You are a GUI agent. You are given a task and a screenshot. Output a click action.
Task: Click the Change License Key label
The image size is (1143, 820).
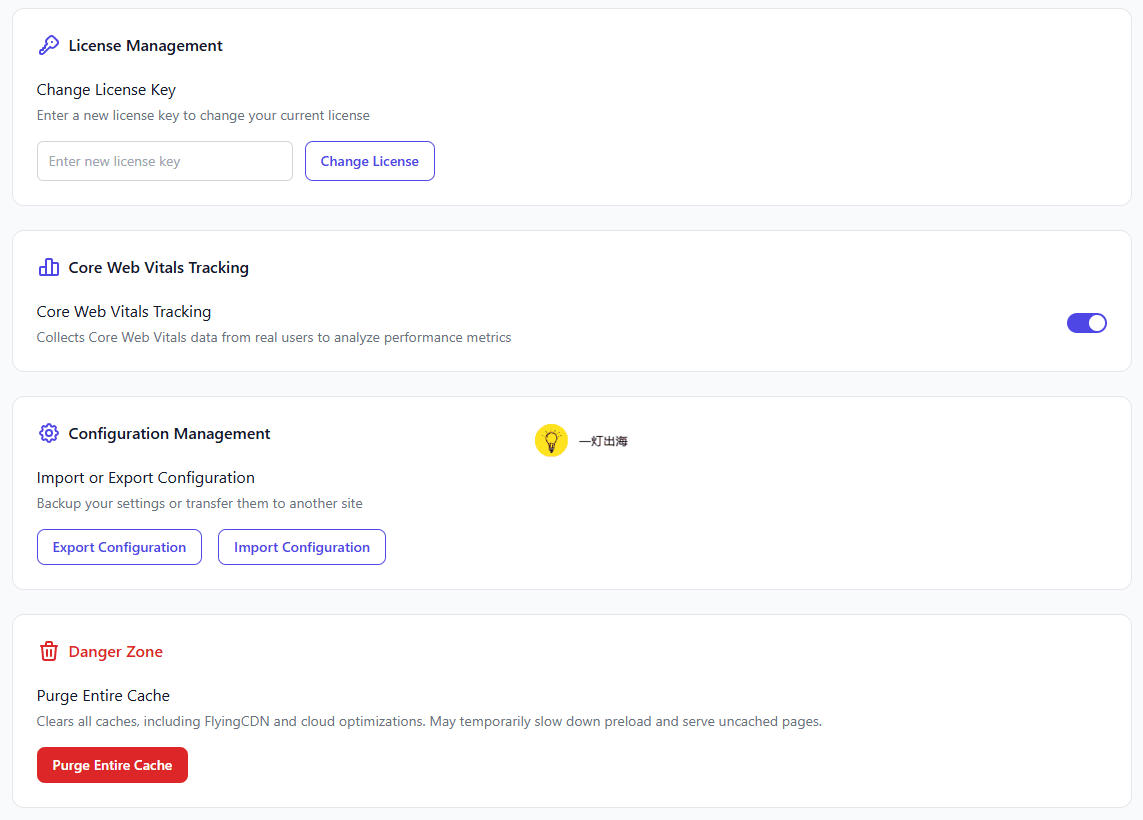point(106,90)
